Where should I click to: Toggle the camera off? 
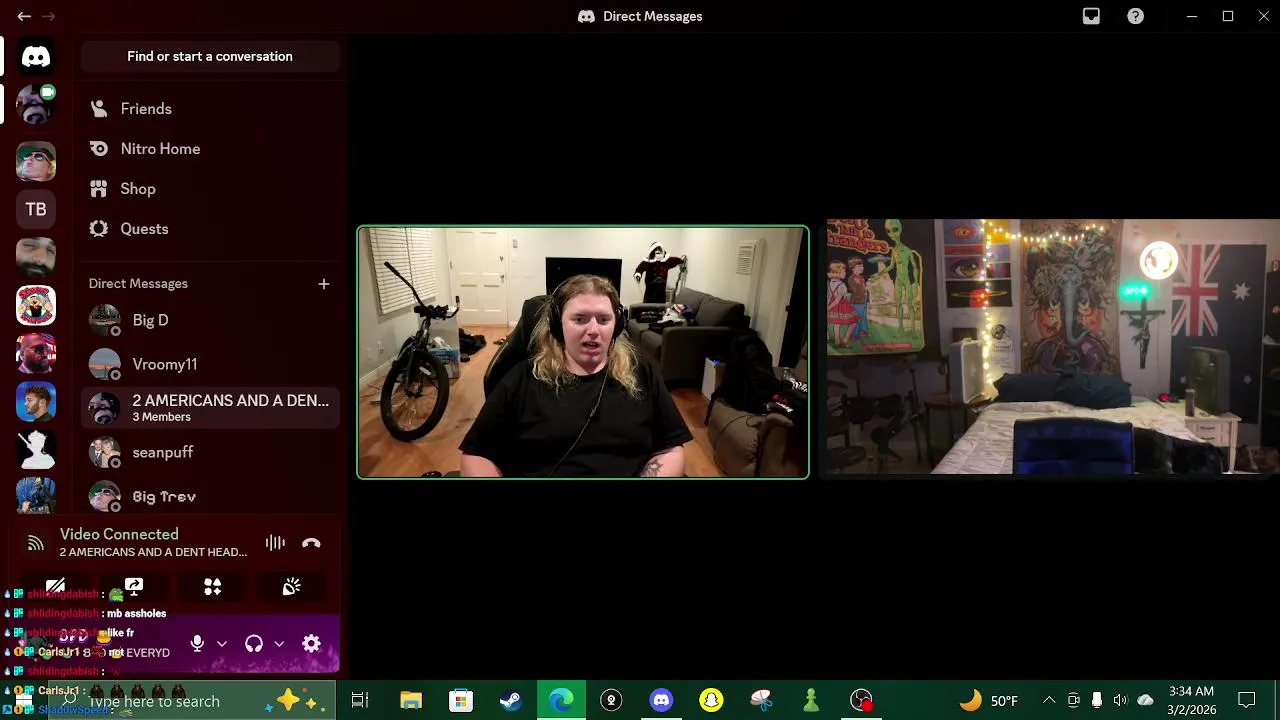(55, 587)
